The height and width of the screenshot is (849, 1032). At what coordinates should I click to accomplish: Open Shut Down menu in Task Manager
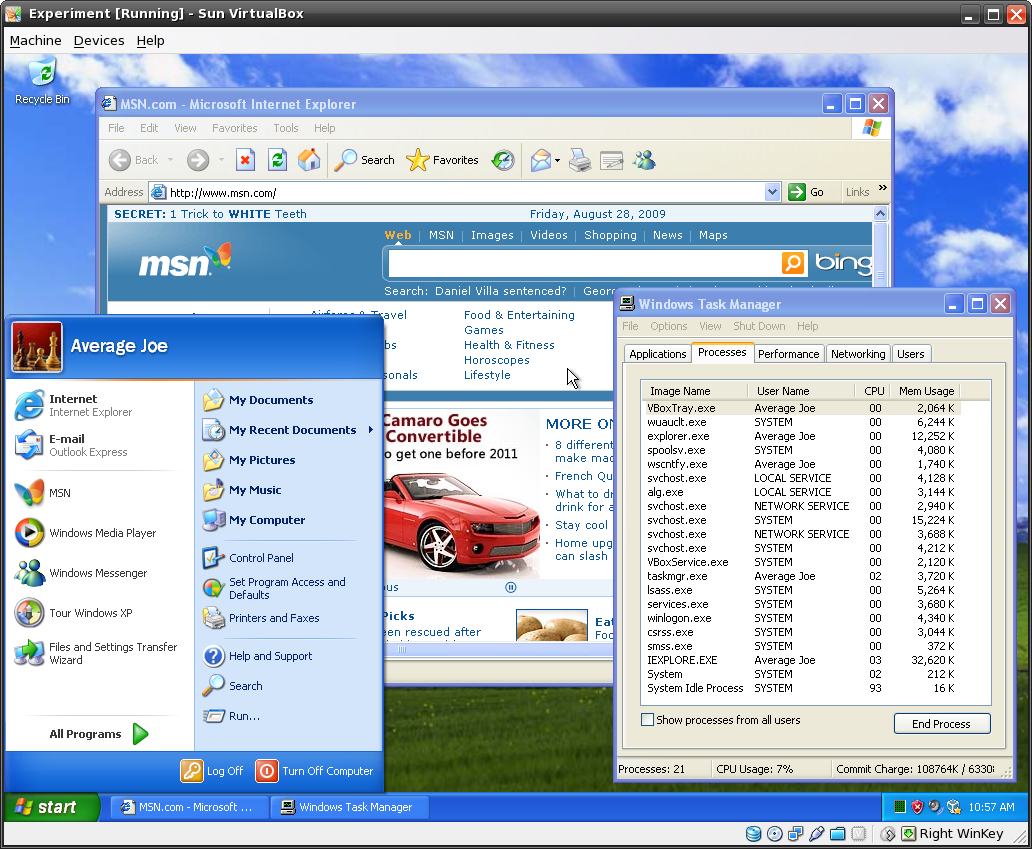click(759, 326)
